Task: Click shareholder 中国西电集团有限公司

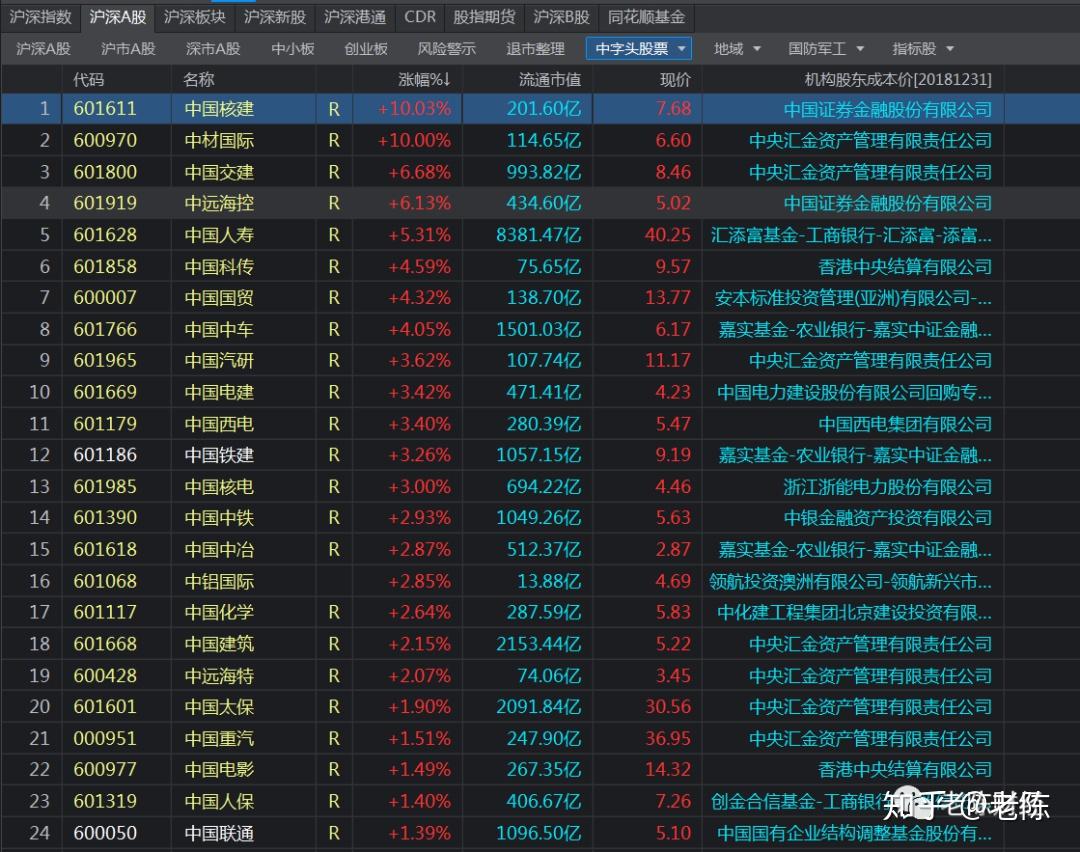Action: 905,424
